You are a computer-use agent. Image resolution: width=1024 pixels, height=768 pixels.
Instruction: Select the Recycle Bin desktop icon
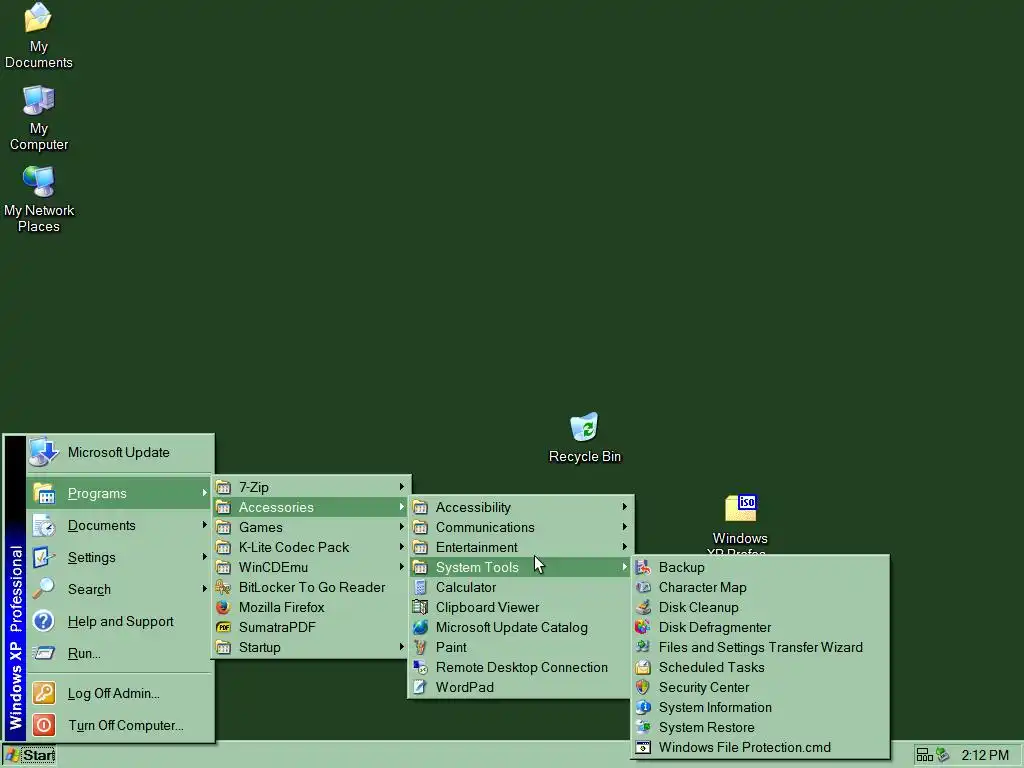(x=584, y=427)
